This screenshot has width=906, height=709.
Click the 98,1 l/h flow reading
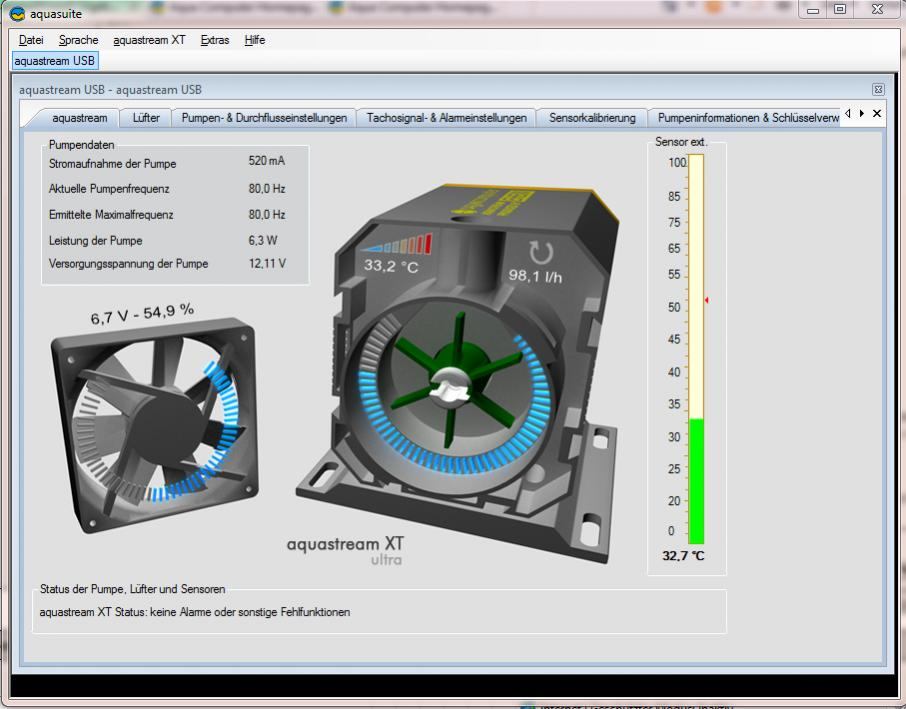pyautogui.click(x=535, y=276)
